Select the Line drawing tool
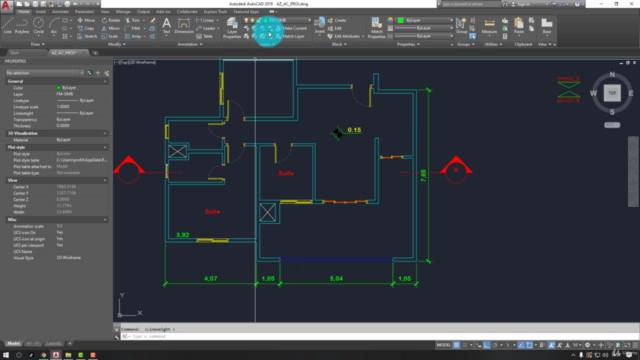640x360 pixels. (7, 25)
